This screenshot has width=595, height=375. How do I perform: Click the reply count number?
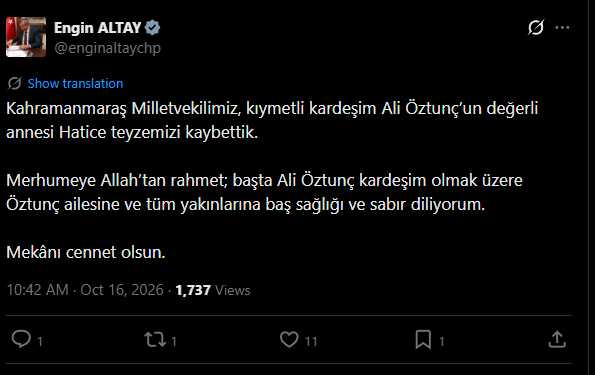tap(40, 341)
